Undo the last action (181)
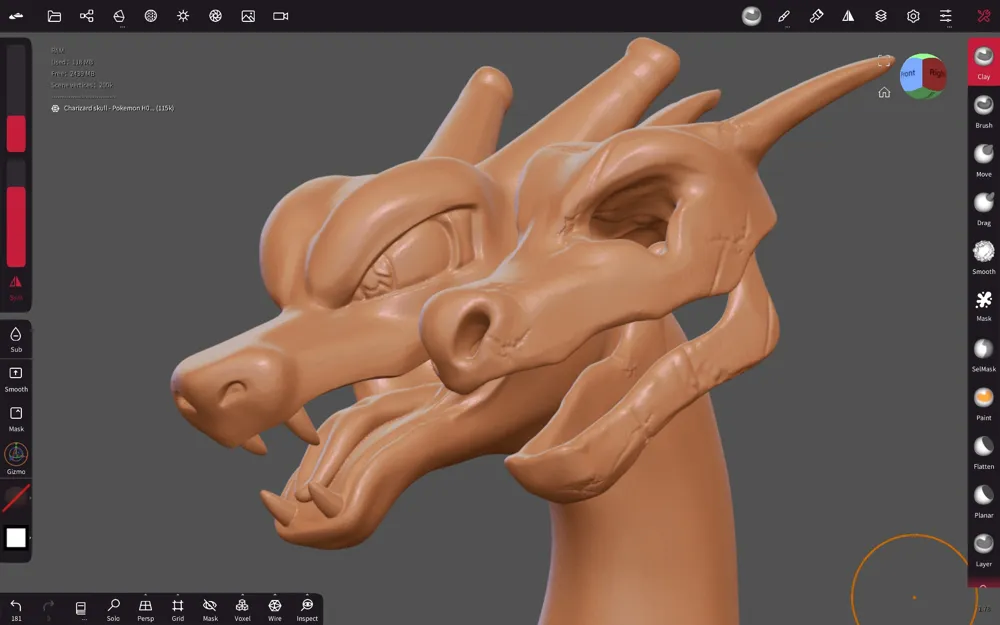 click(x=16, y=609)
